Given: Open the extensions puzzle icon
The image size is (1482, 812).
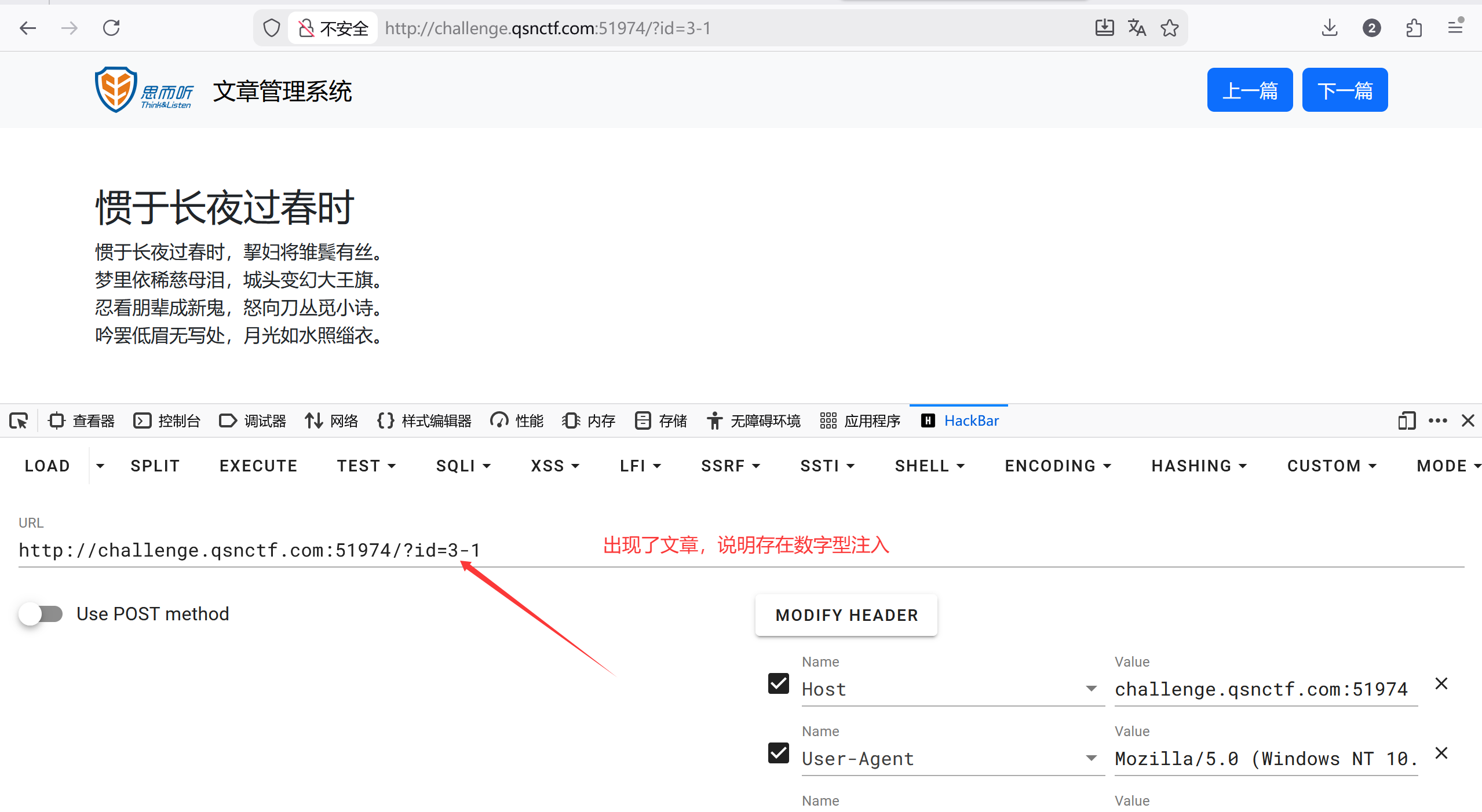Looking at the screenshot, I should click(x=1414, y=28).
